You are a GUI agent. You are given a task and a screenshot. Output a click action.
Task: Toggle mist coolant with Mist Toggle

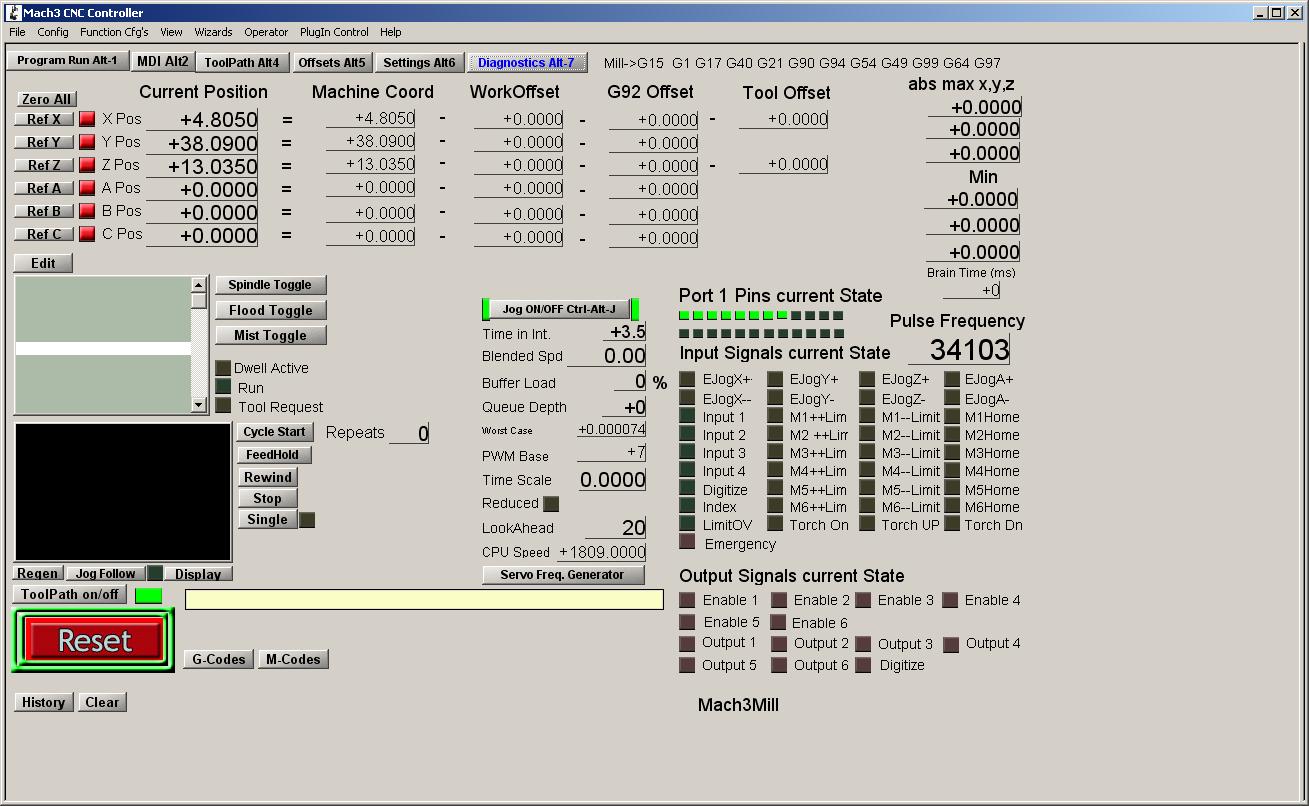(x=270, y=335)
